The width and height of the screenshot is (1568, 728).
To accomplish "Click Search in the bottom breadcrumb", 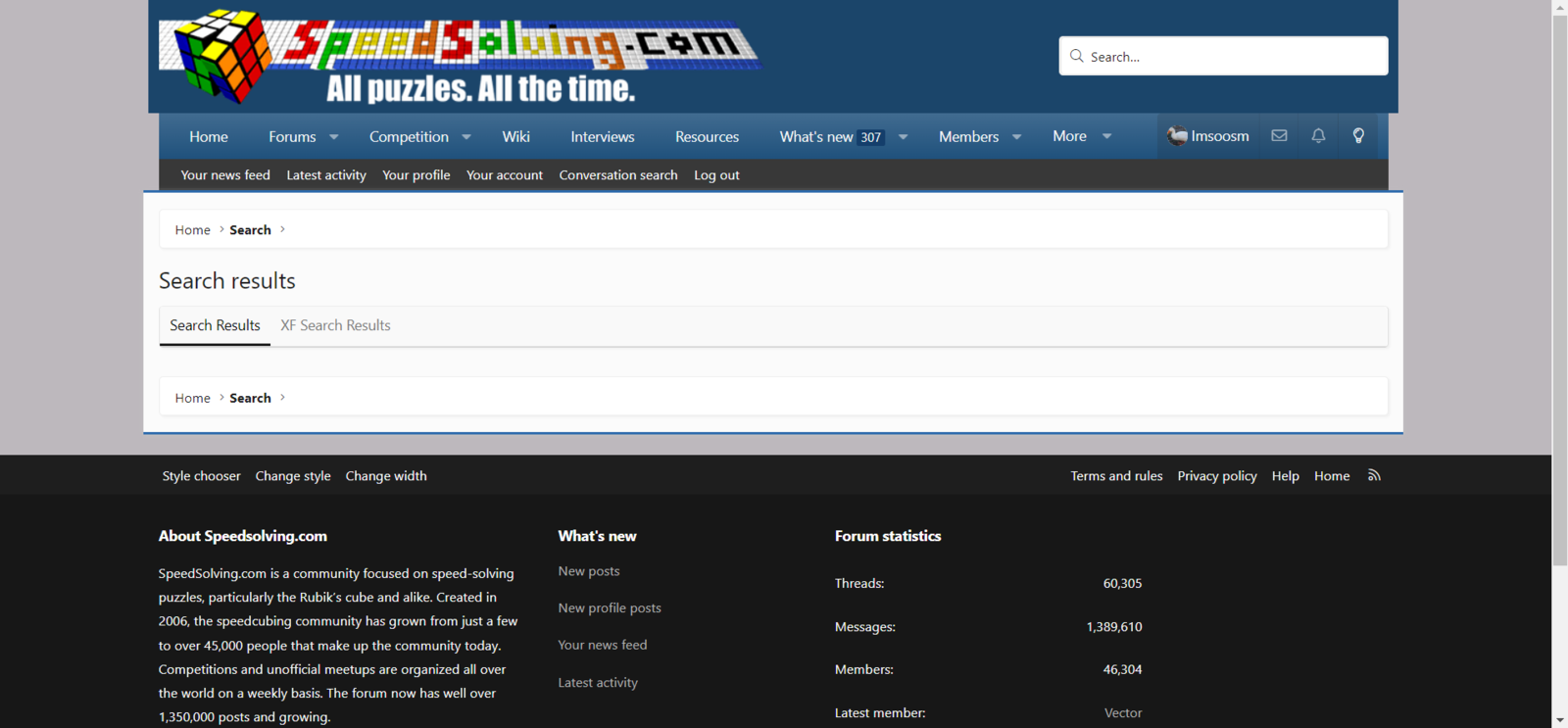I will (x=250, y=398).
